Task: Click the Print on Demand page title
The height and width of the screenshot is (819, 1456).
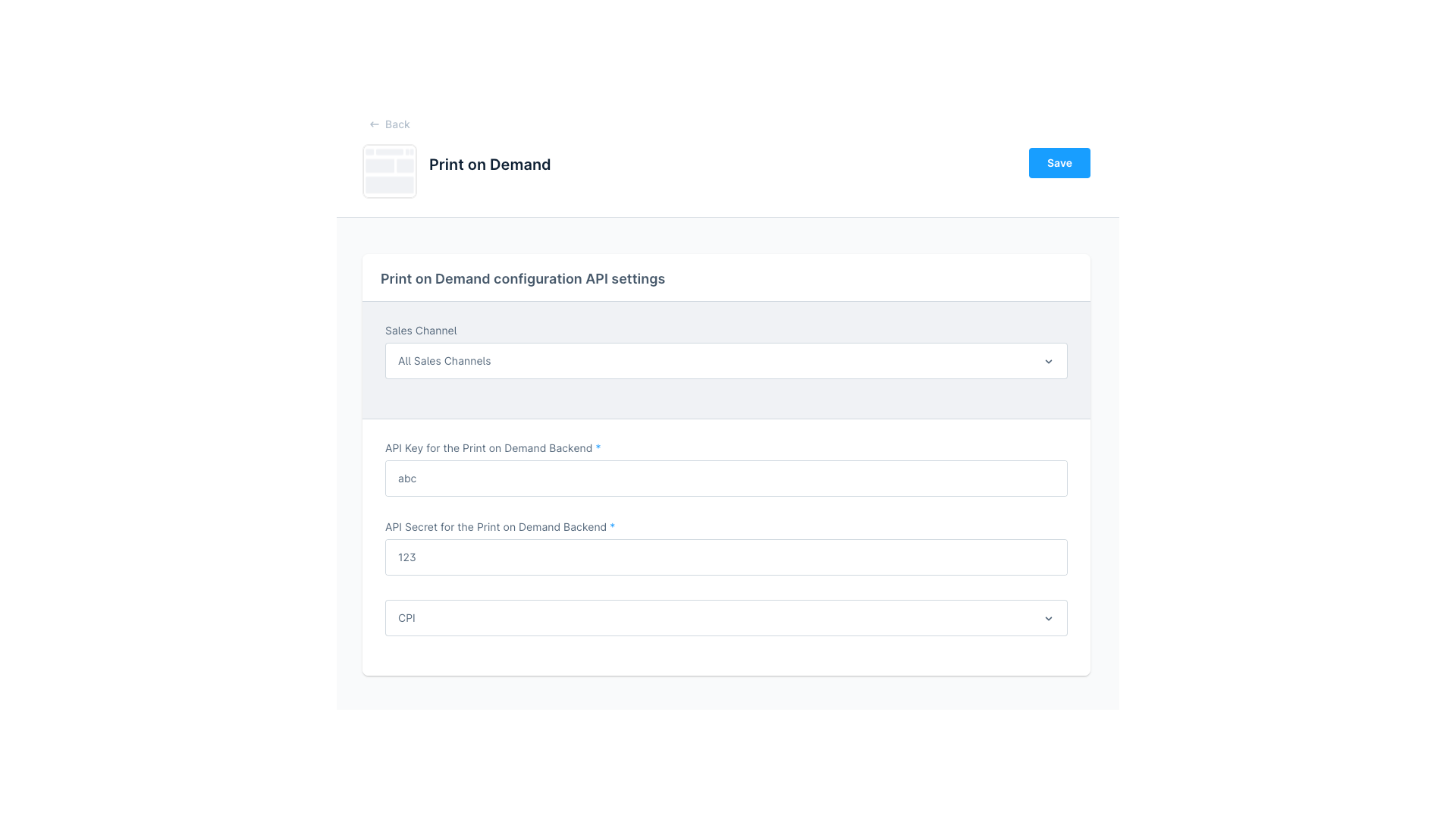Action: pyautogui.click(x=490, y=165)
